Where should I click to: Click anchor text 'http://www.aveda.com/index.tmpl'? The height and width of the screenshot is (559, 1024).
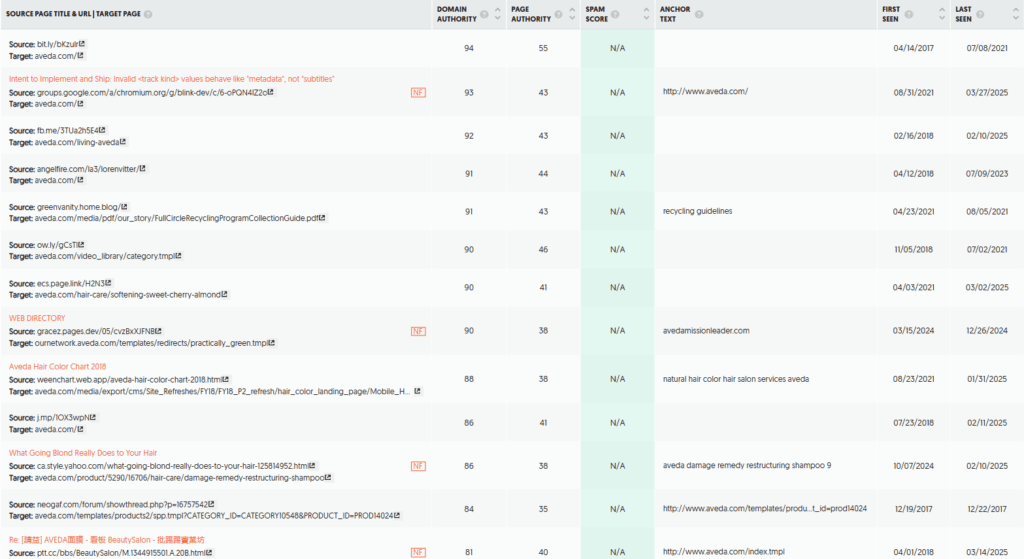pyautogui.click(x=724, y=552)
